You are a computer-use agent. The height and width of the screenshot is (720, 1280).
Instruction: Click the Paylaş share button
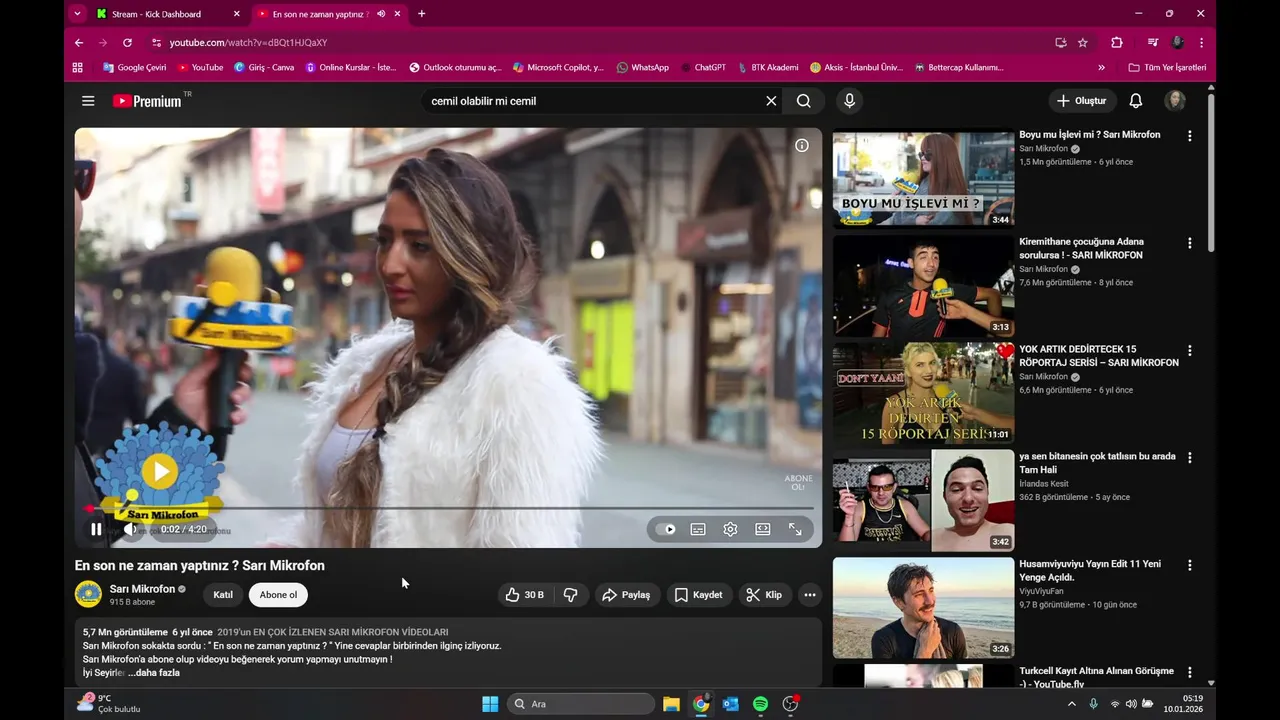pos(626,595)
